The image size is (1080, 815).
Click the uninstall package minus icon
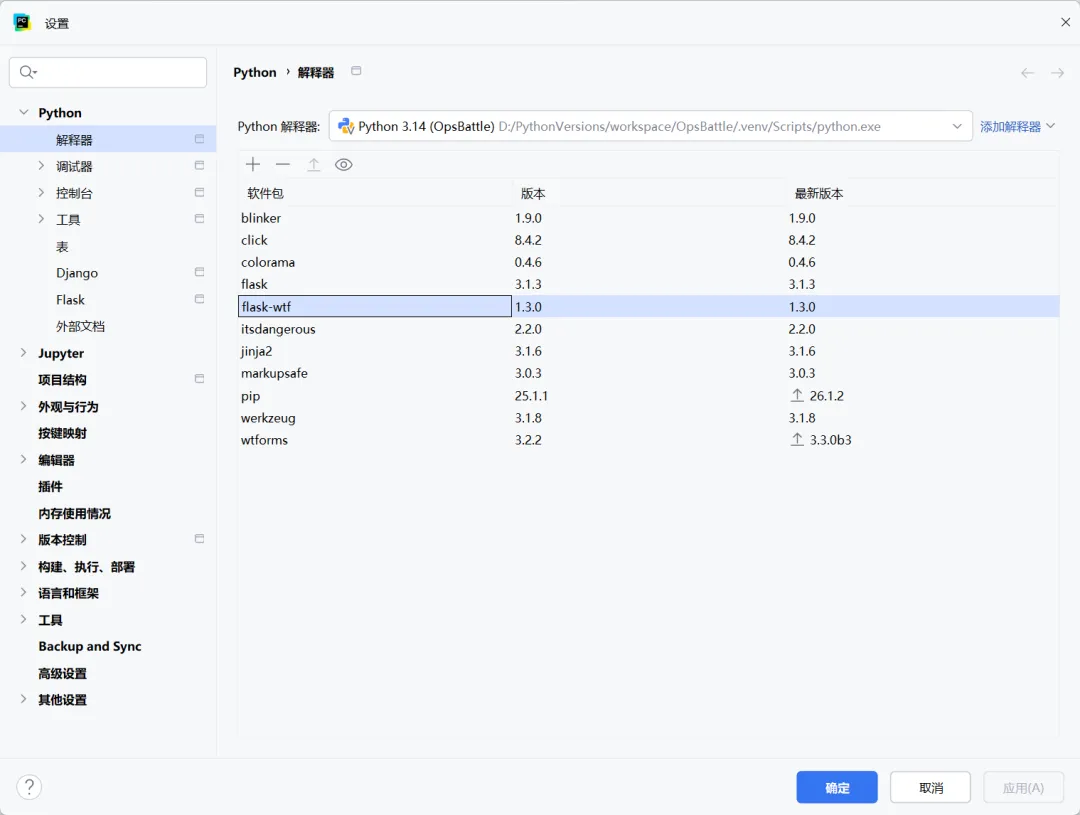point(283,165)
